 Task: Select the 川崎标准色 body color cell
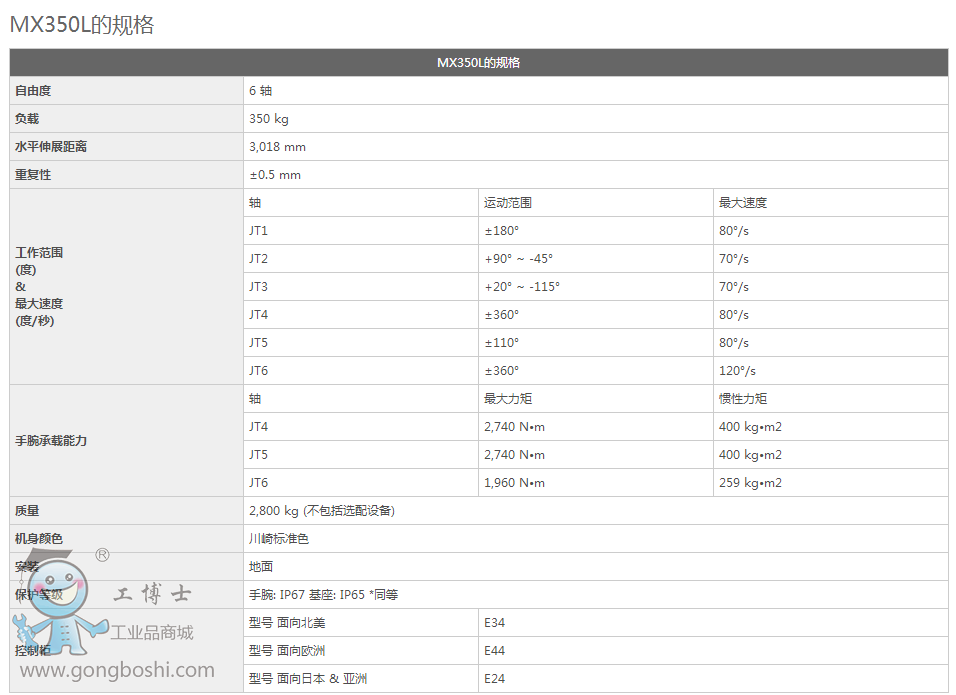click(x=278, y=539)
